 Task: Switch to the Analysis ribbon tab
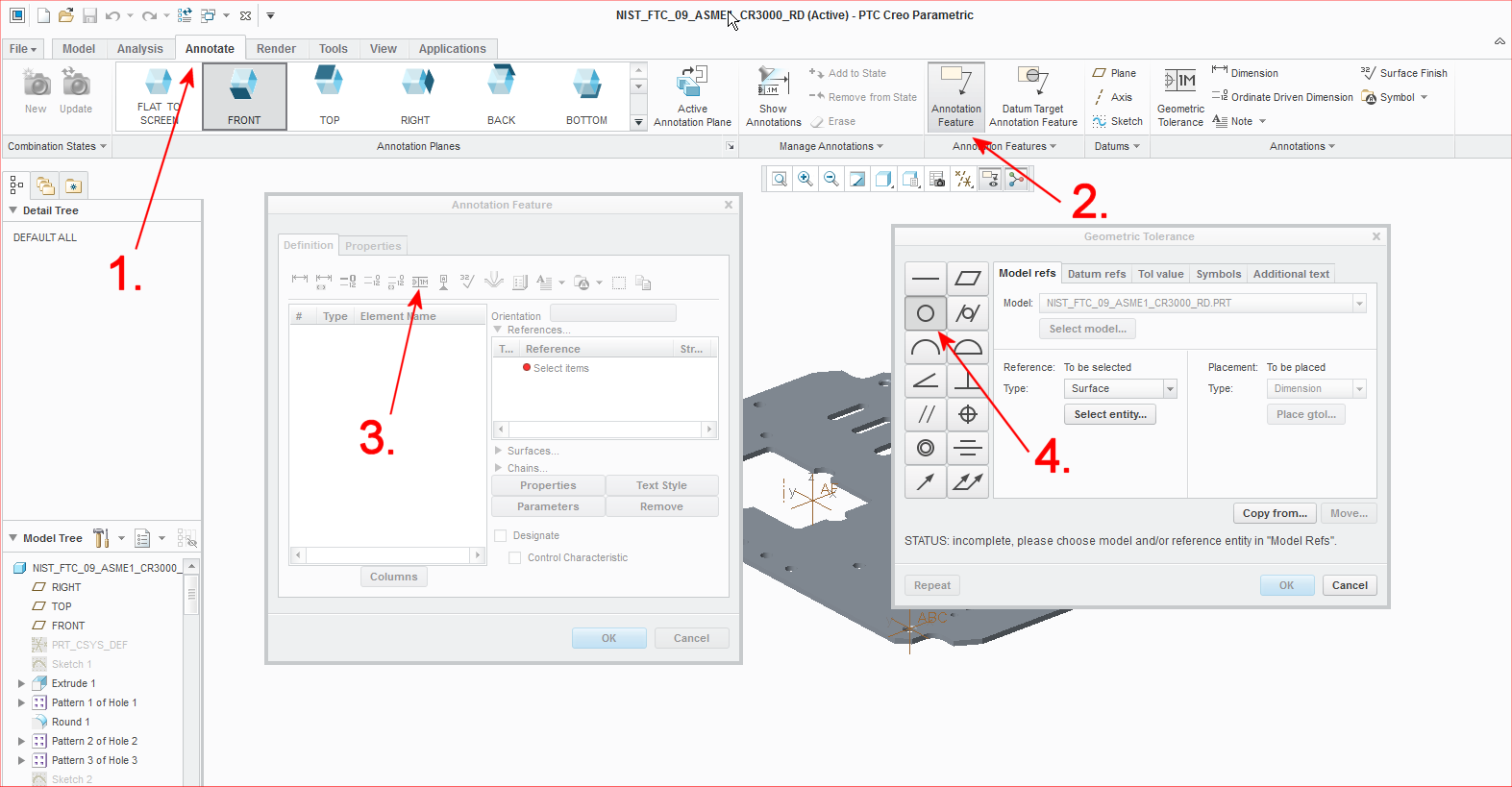click(140, 49)
